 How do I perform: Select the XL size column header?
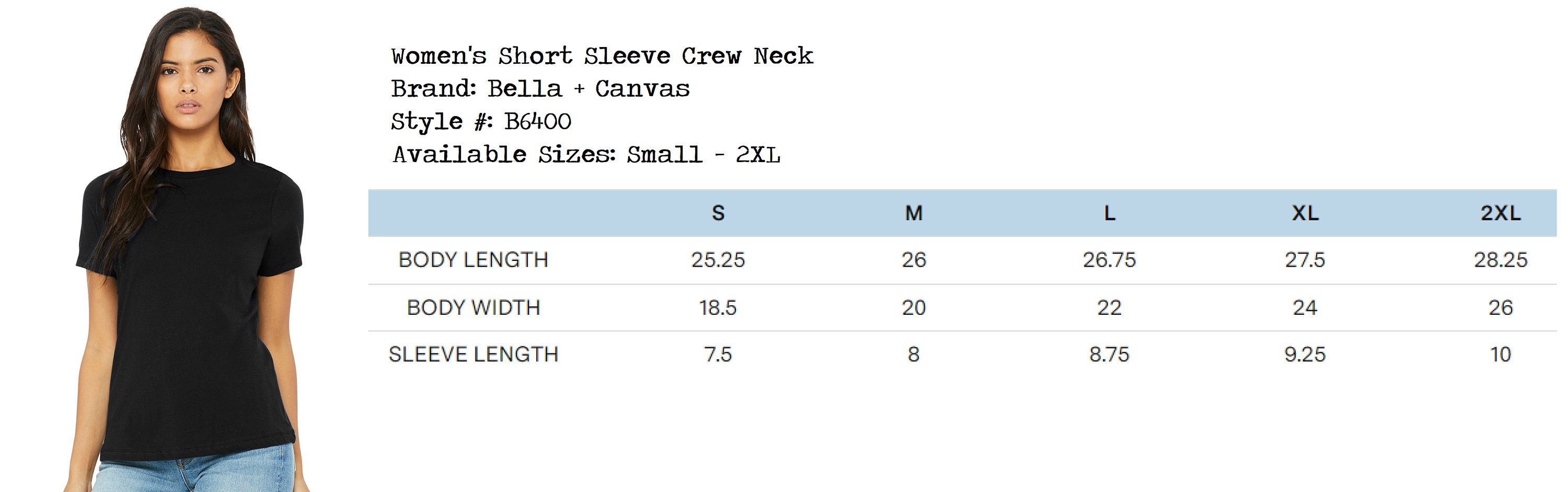pos(1305,213)
